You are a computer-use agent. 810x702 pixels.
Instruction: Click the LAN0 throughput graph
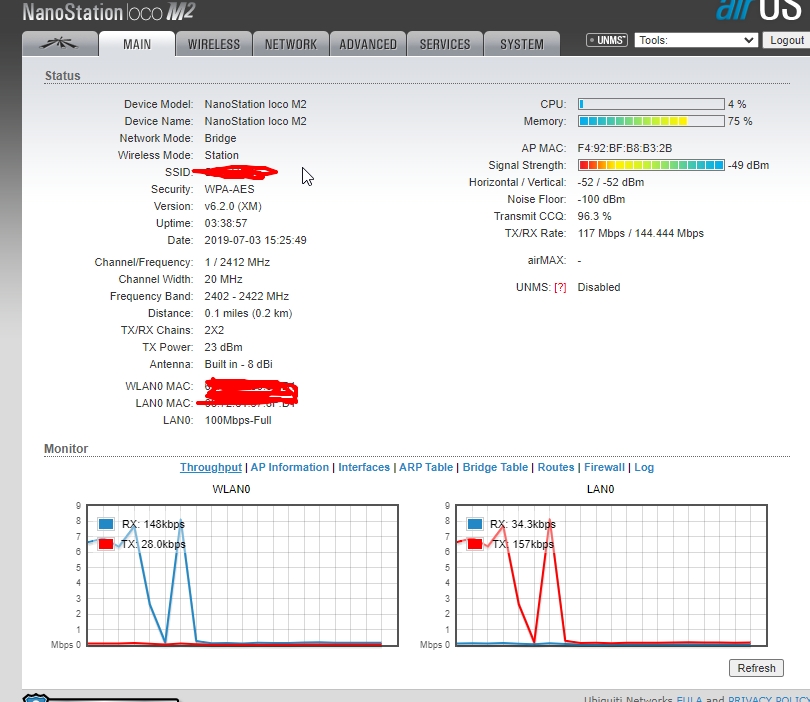click(x=612, y=575)
